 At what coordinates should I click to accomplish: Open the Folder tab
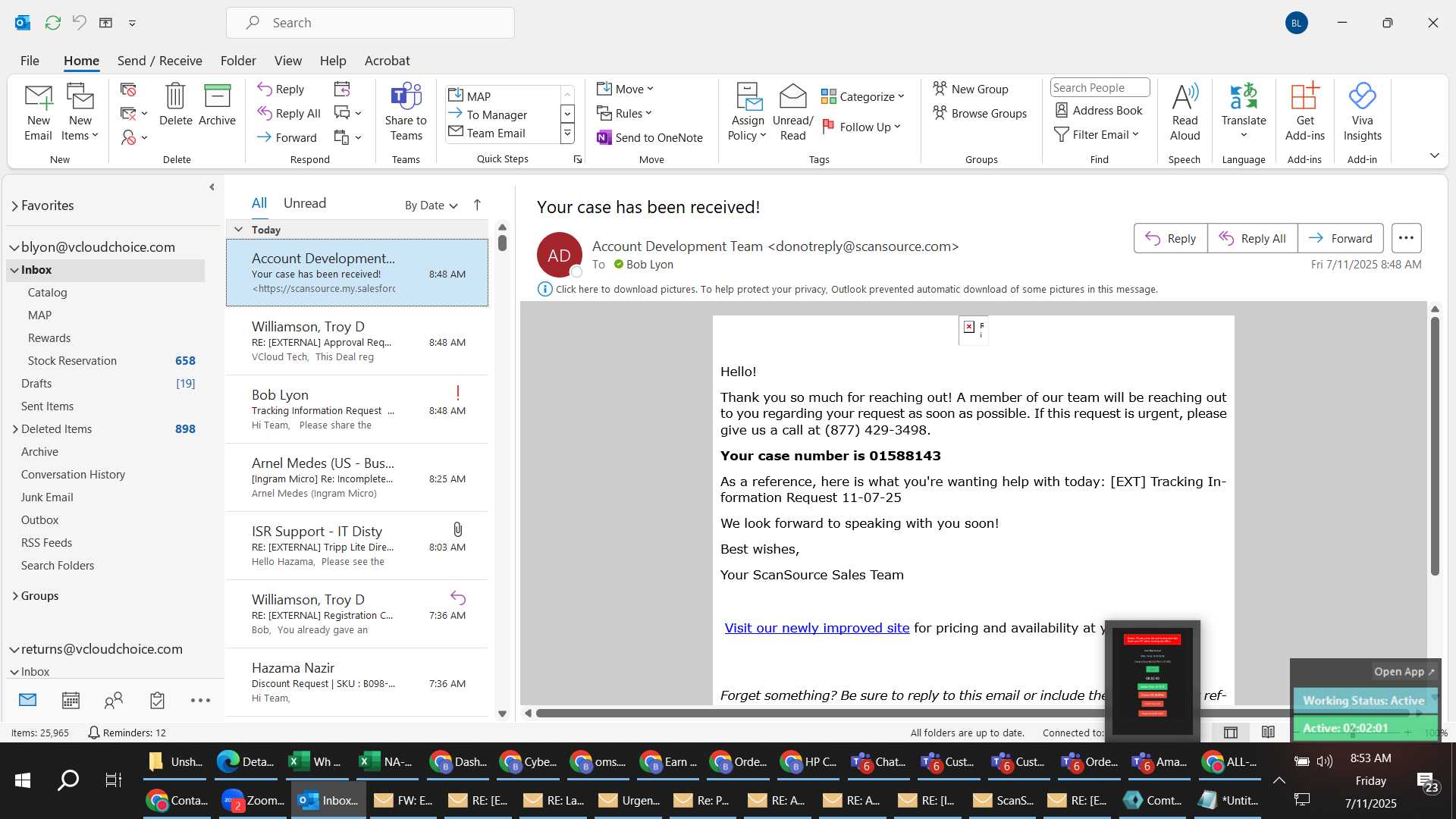(238, 61)
